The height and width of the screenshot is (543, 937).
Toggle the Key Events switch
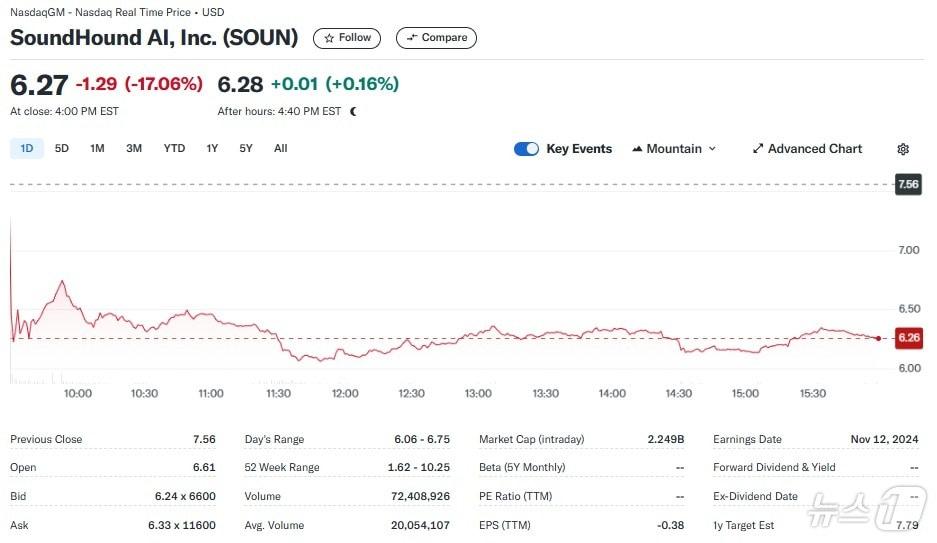tap(526, 149)
